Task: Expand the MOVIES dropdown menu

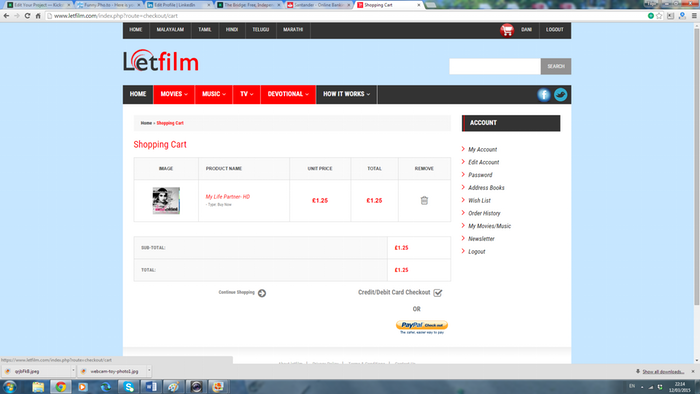Action: click(174, 94)
